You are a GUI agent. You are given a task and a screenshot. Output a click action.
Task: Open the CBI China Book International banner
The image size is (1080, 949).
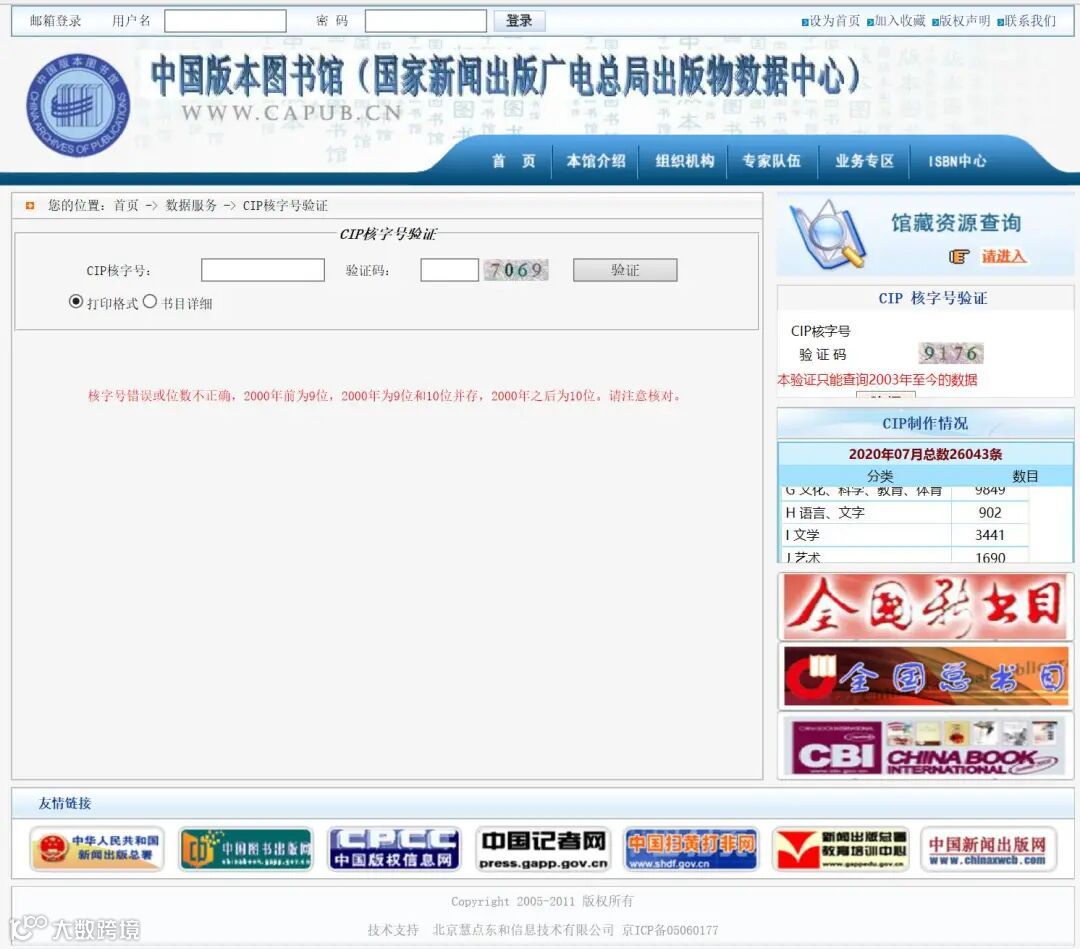point(925,747)
